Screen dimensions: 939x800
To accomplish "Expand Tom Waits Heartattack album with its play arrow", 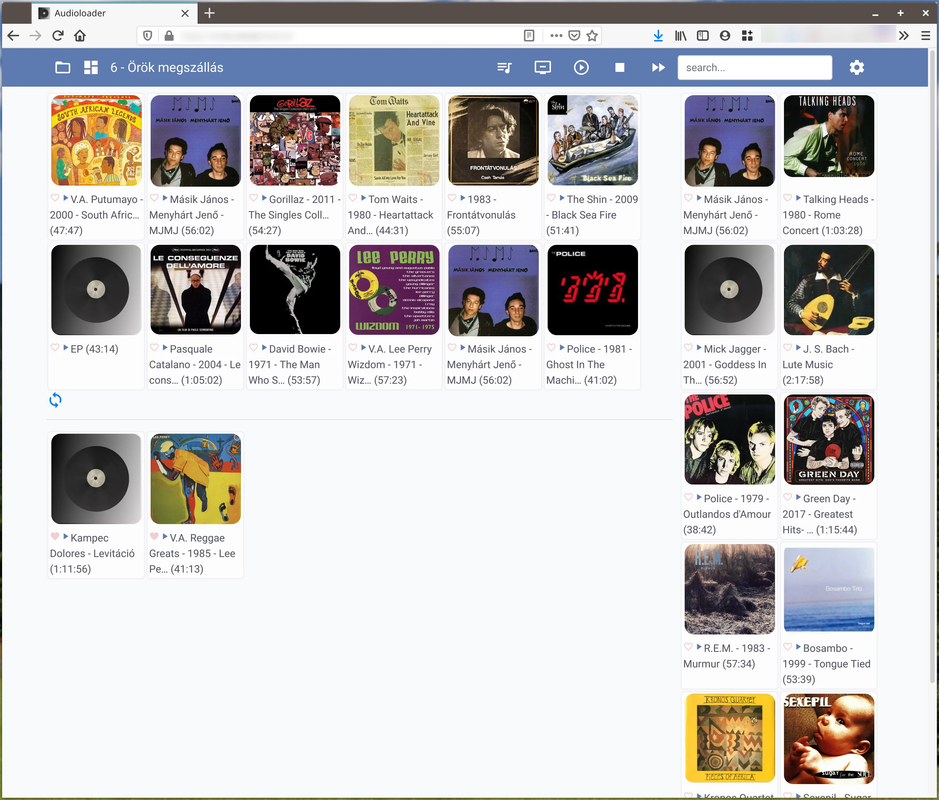I will [x=364, y=199].
